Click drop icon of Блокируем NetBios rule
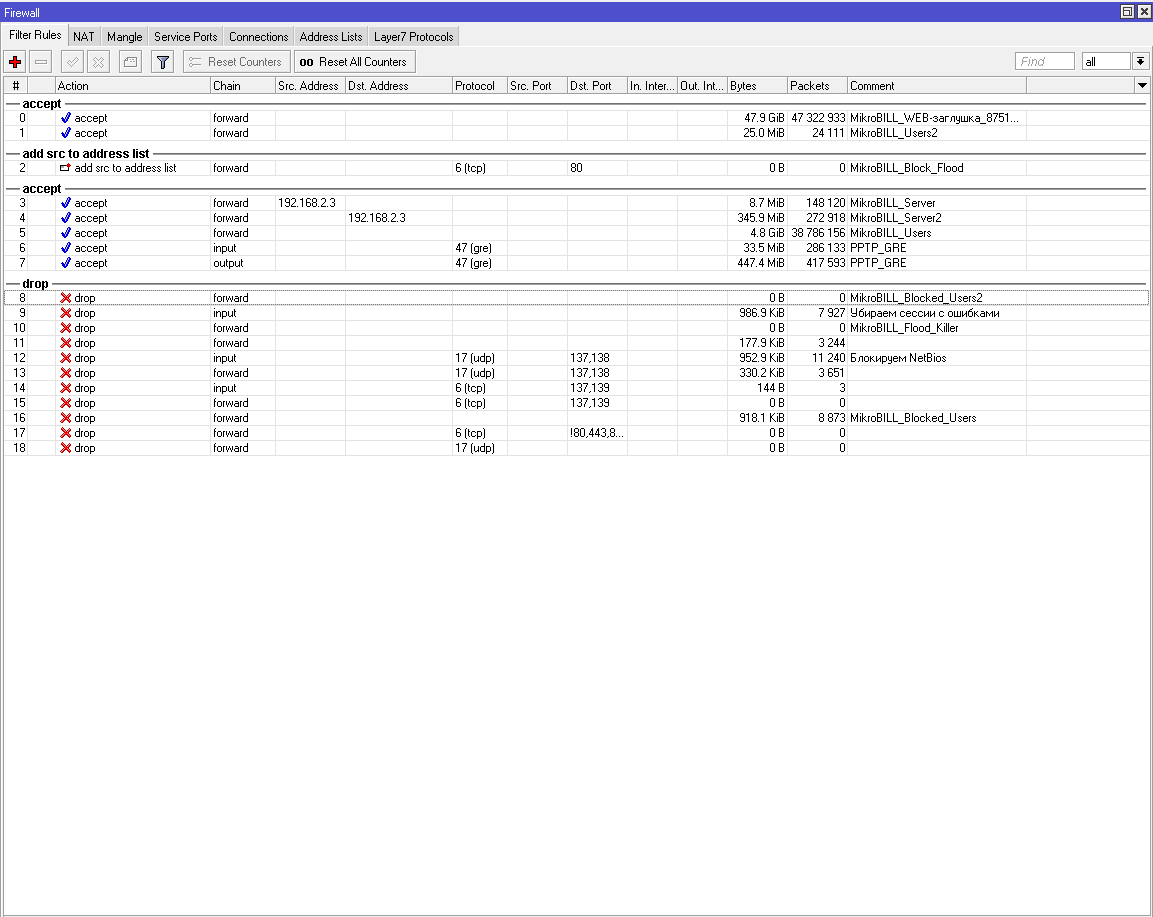 [65, 358]
